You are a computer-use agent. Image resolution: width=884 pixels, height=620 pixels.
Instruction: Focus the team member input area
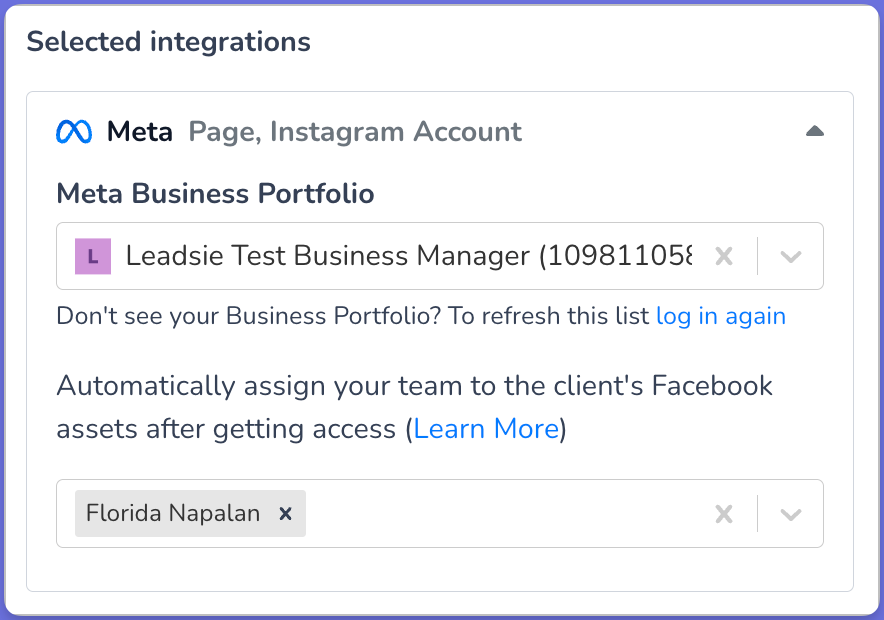(x=500, y=514)
